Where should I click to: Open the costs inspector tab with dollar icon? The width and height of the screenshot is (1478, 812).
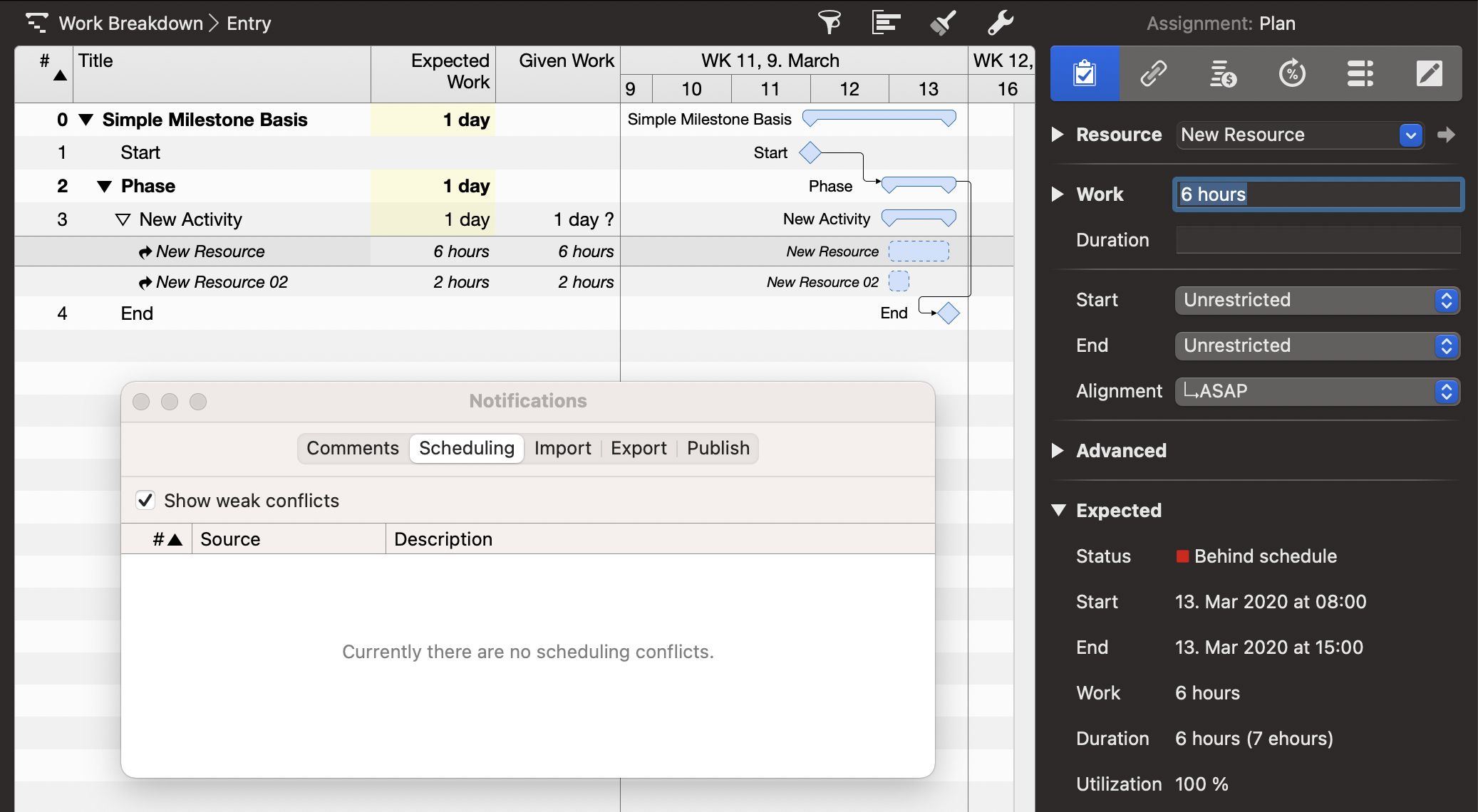coord(1222,73)
